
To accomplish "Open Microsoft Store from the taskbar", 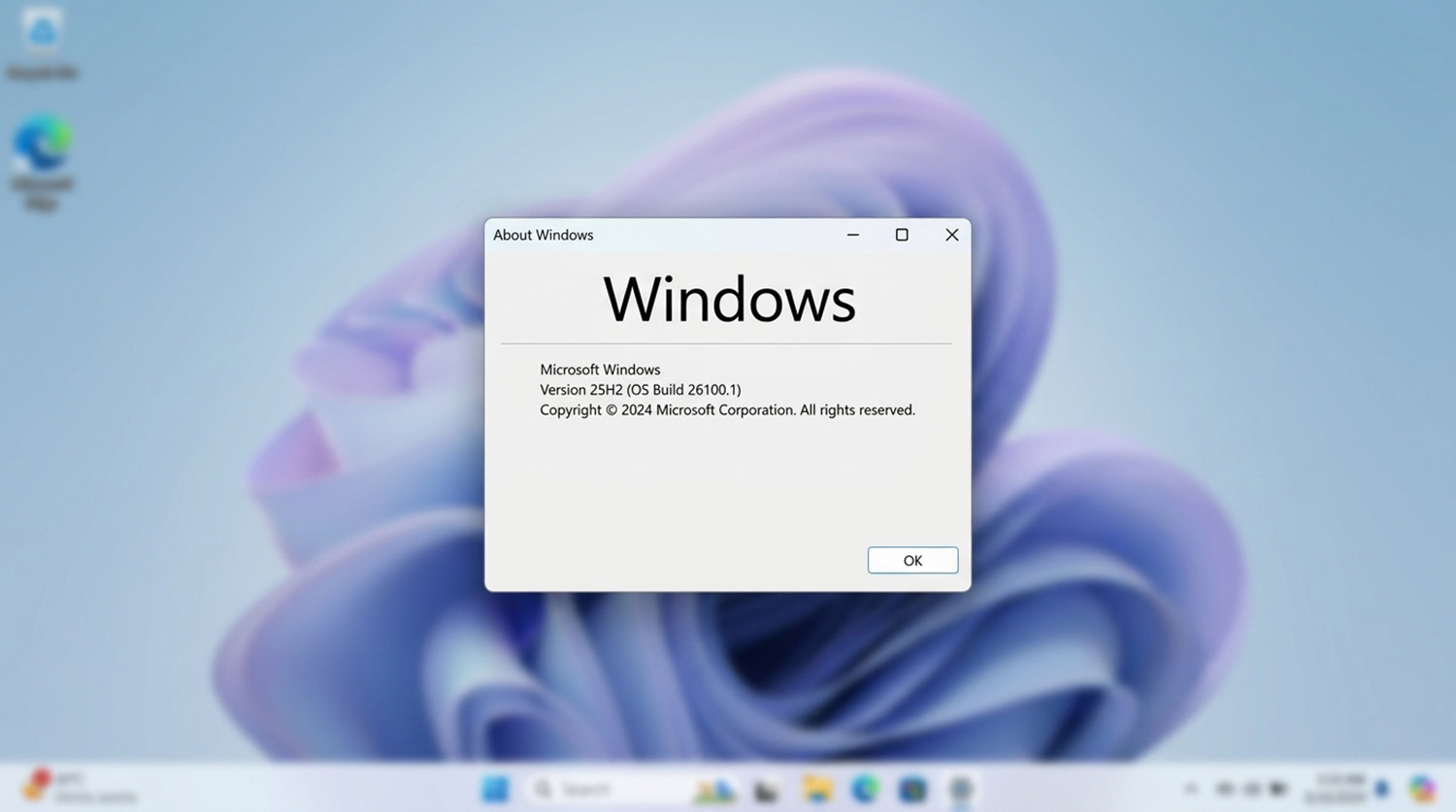I will click(912, 790).
